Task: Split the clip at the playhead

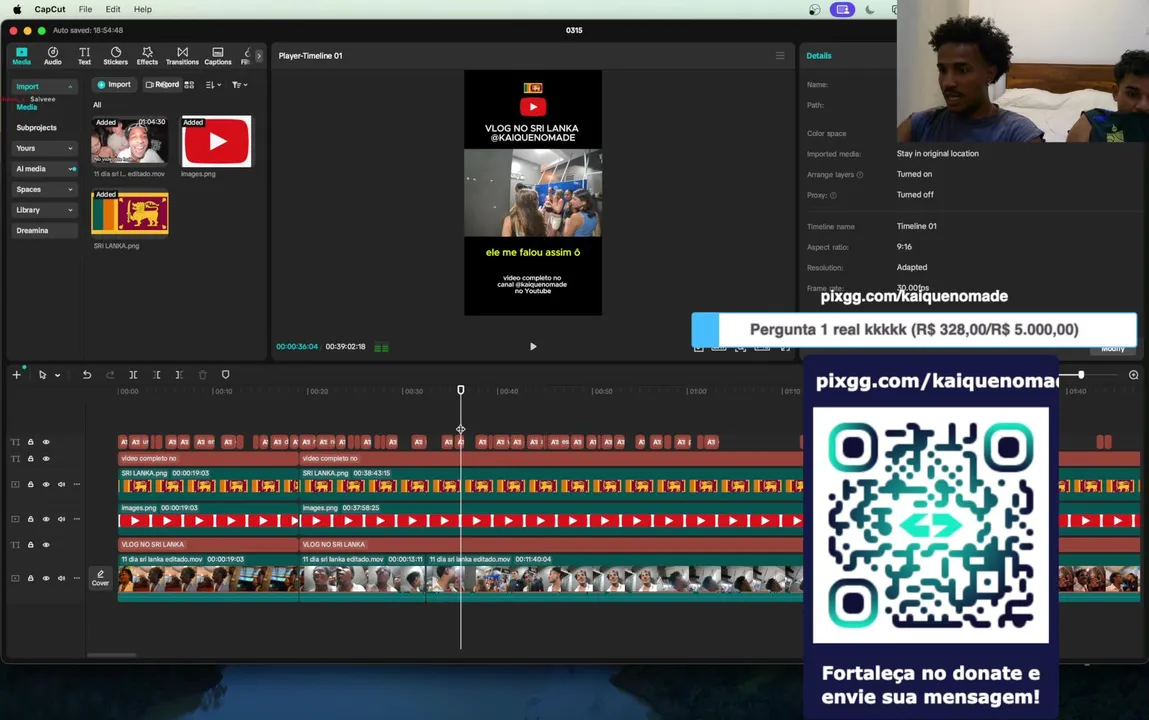Action: pyautogui.click(x=133, y=374)
